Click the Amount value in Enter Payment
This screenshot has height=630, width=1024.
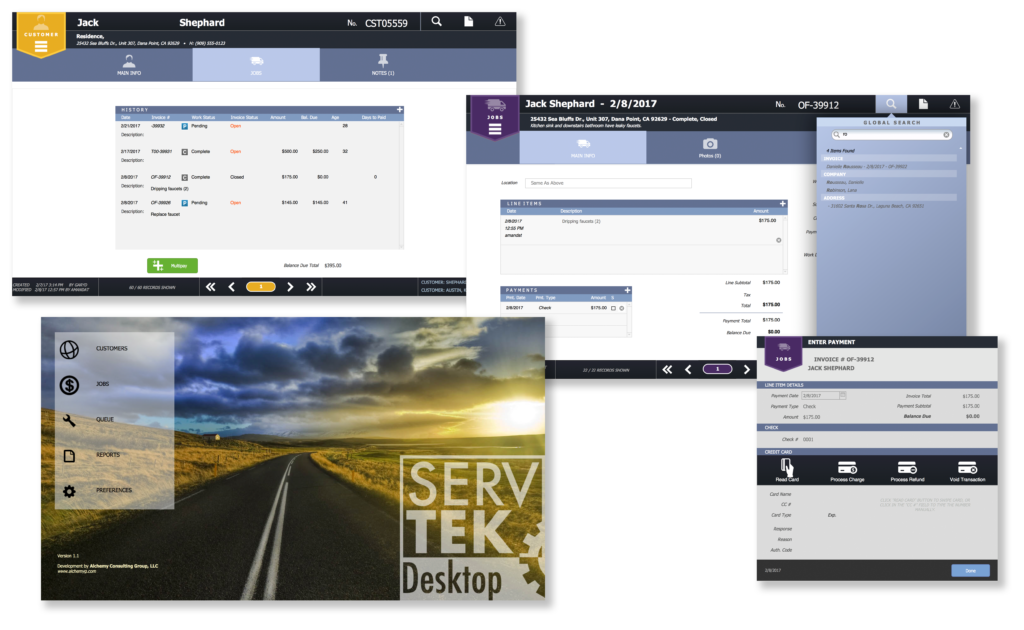[x=811, y=417]
